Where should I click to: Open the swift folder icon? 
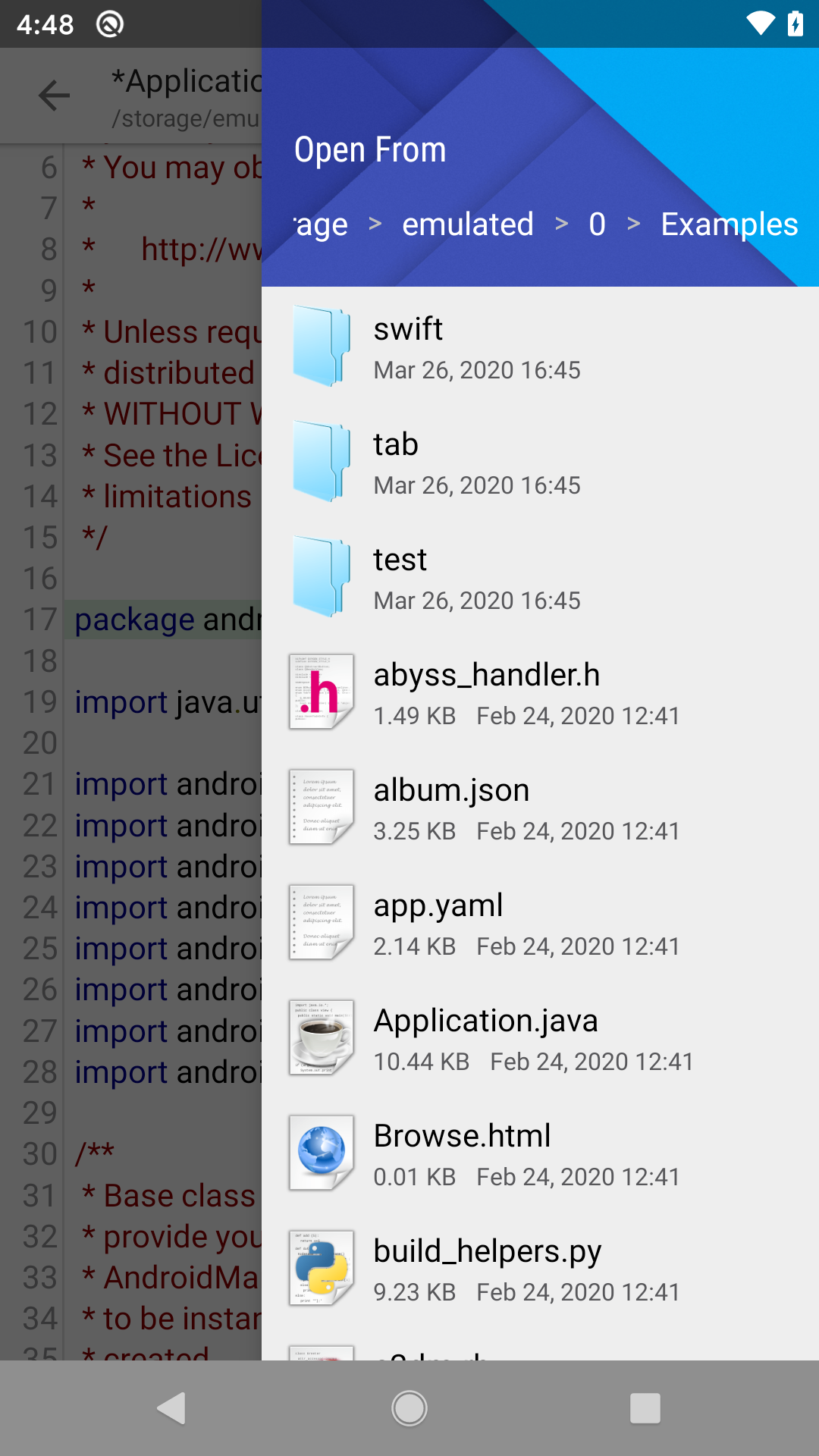pos(322,347)
